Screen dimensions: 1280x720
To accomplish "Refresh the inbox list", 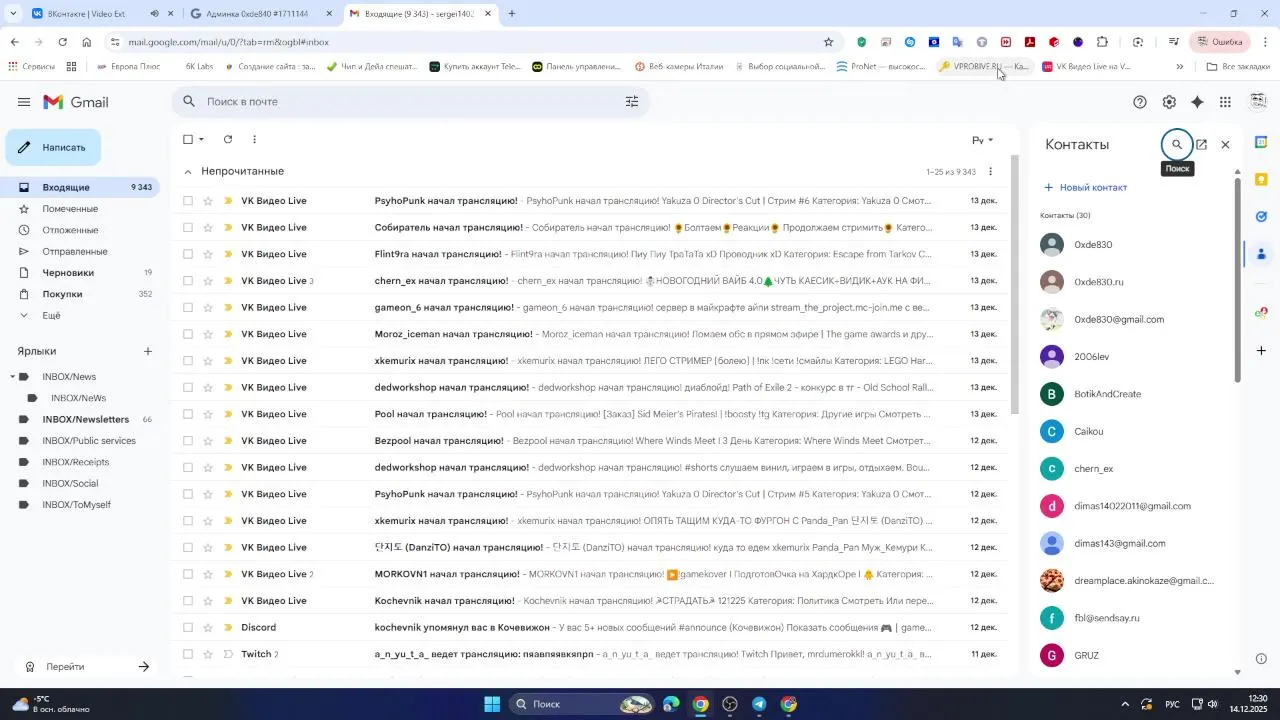I will pyautogui.click(x=228, y=139).
